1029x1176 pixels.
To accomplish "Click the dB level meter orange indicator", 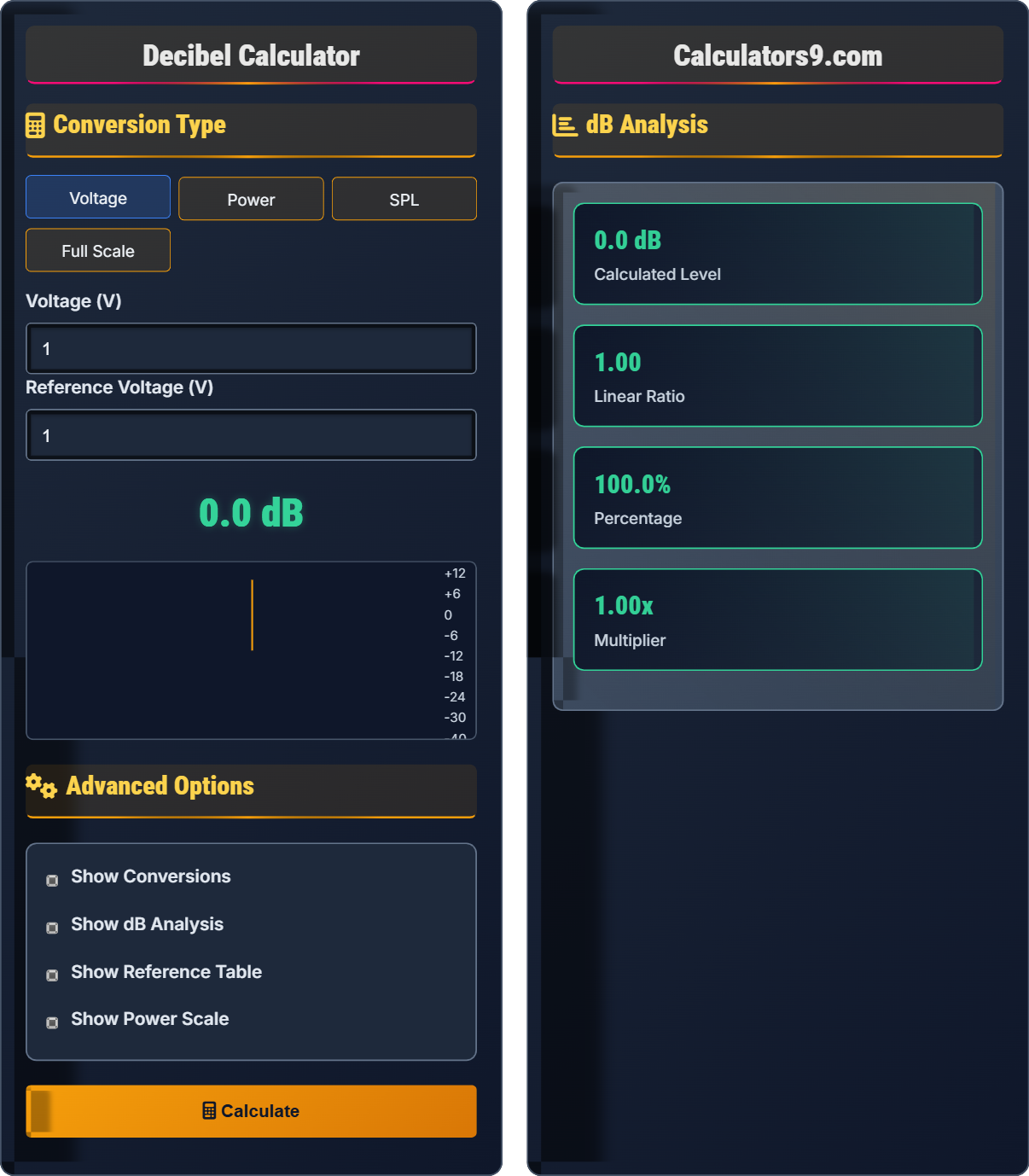I will pos(252,614).
